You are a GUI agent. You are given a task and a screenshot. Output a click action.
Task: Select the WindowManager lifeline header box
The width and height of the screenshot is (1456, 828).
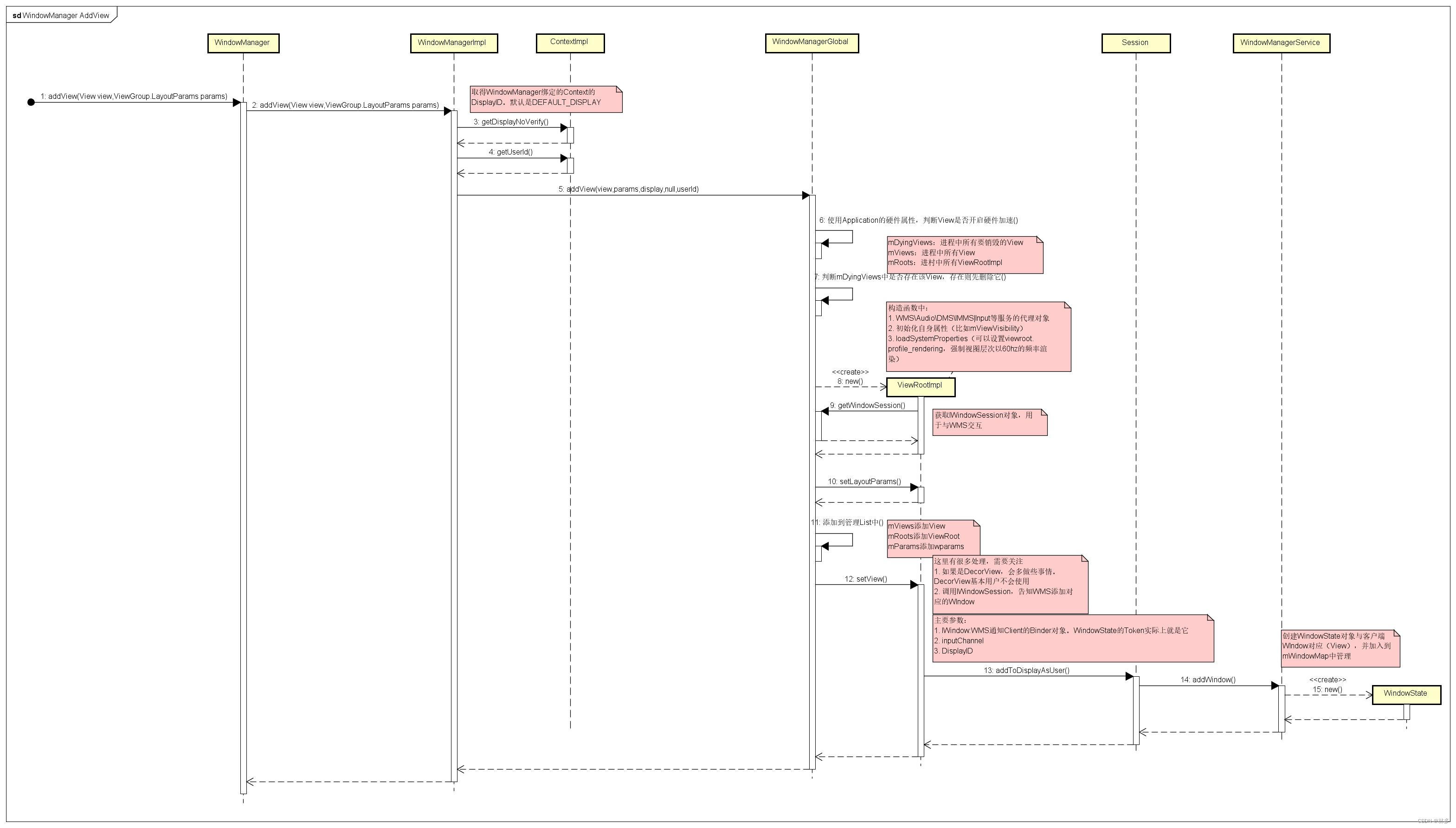point(243,43)
